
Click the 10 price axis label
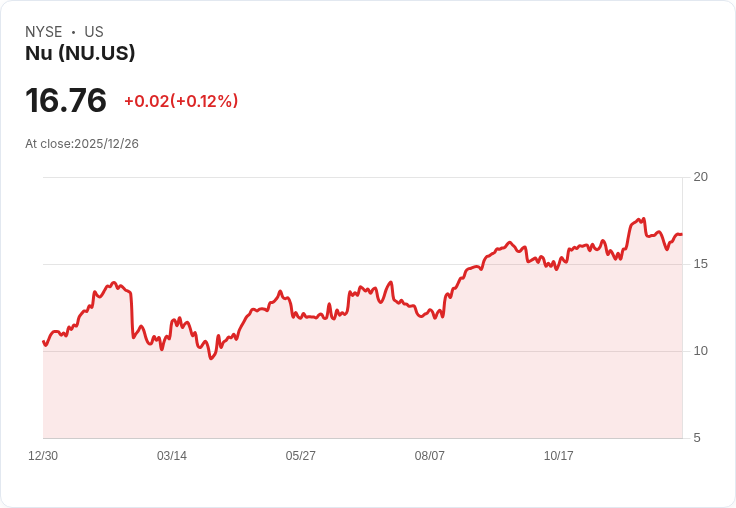coord(701,351)
